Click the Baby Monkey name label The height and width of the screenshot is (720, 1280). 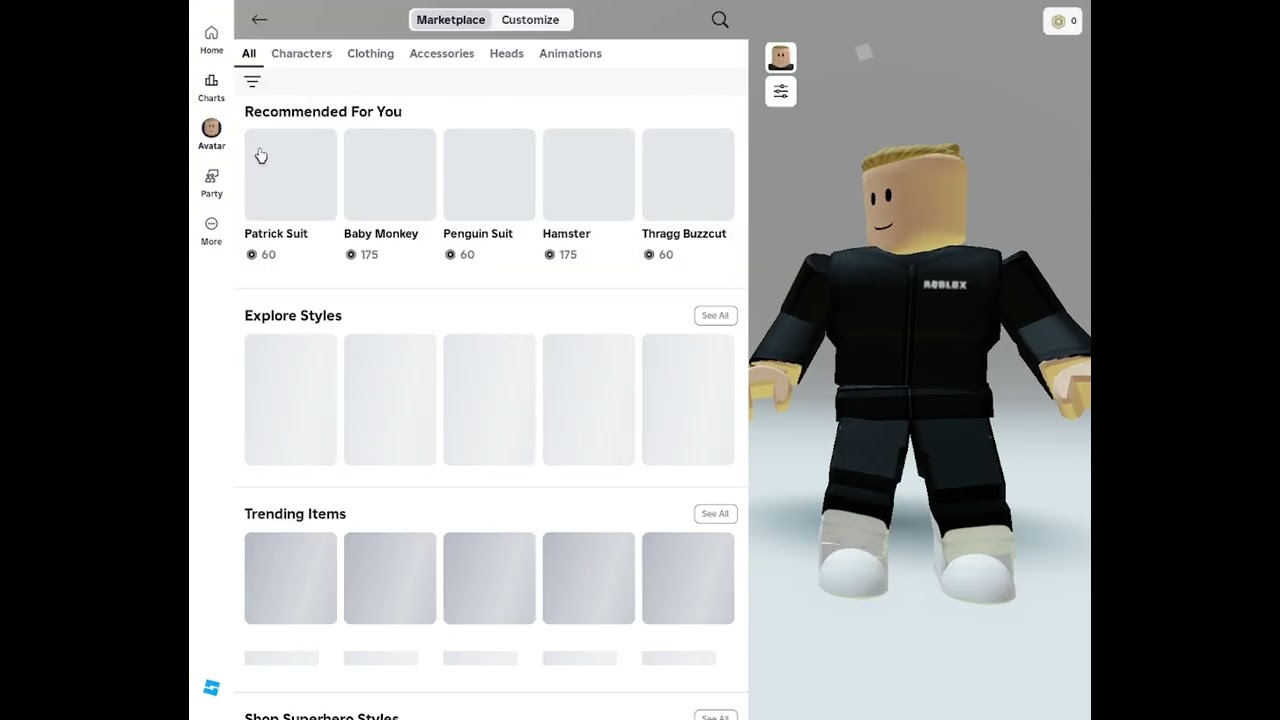click(381, 234)
